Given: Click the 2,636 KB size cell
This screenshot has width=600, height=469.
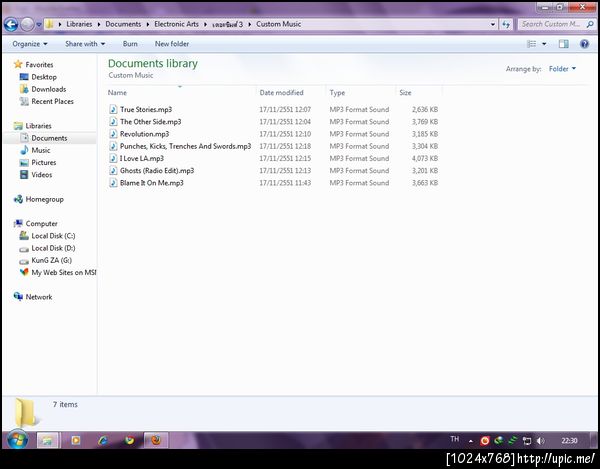Looking at the screenshot, I should click(425, 109).
